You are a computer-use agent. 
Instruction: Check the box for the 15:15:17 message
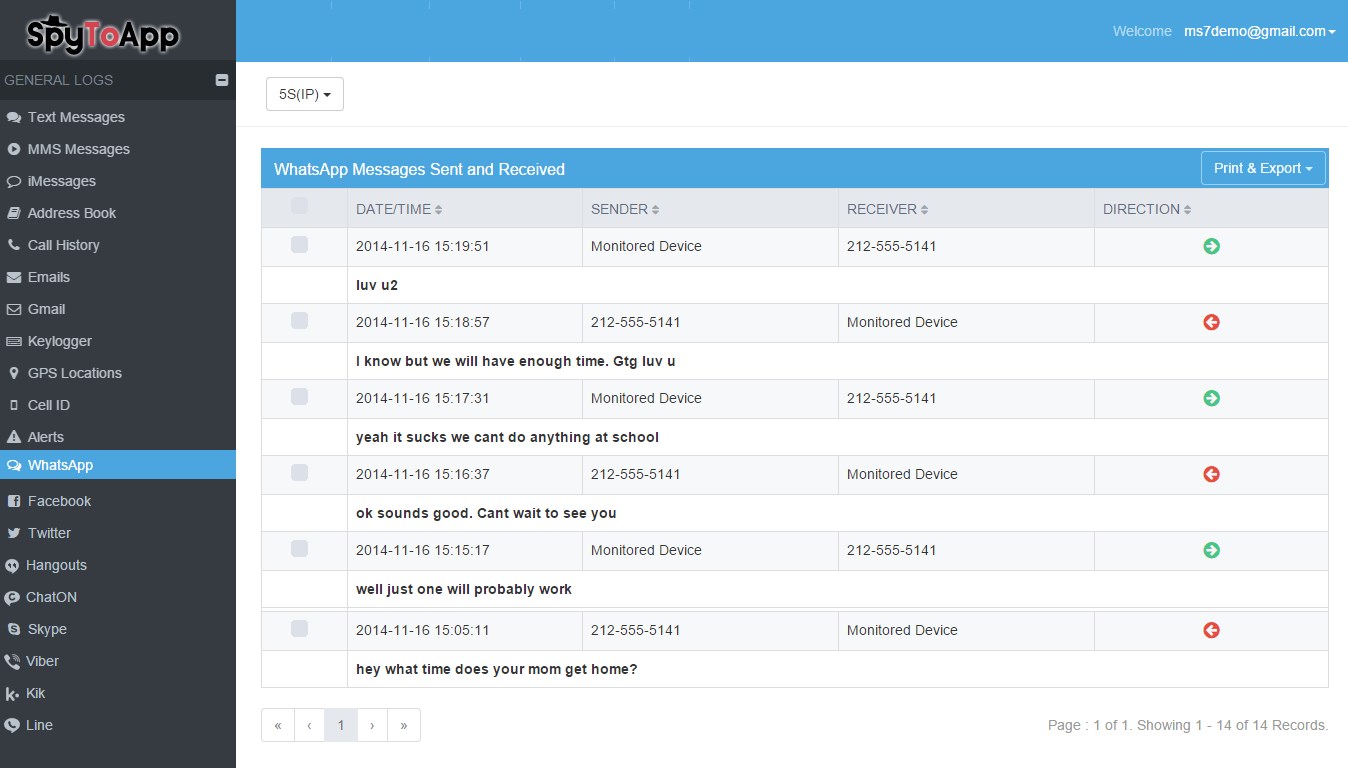(299, 548)
